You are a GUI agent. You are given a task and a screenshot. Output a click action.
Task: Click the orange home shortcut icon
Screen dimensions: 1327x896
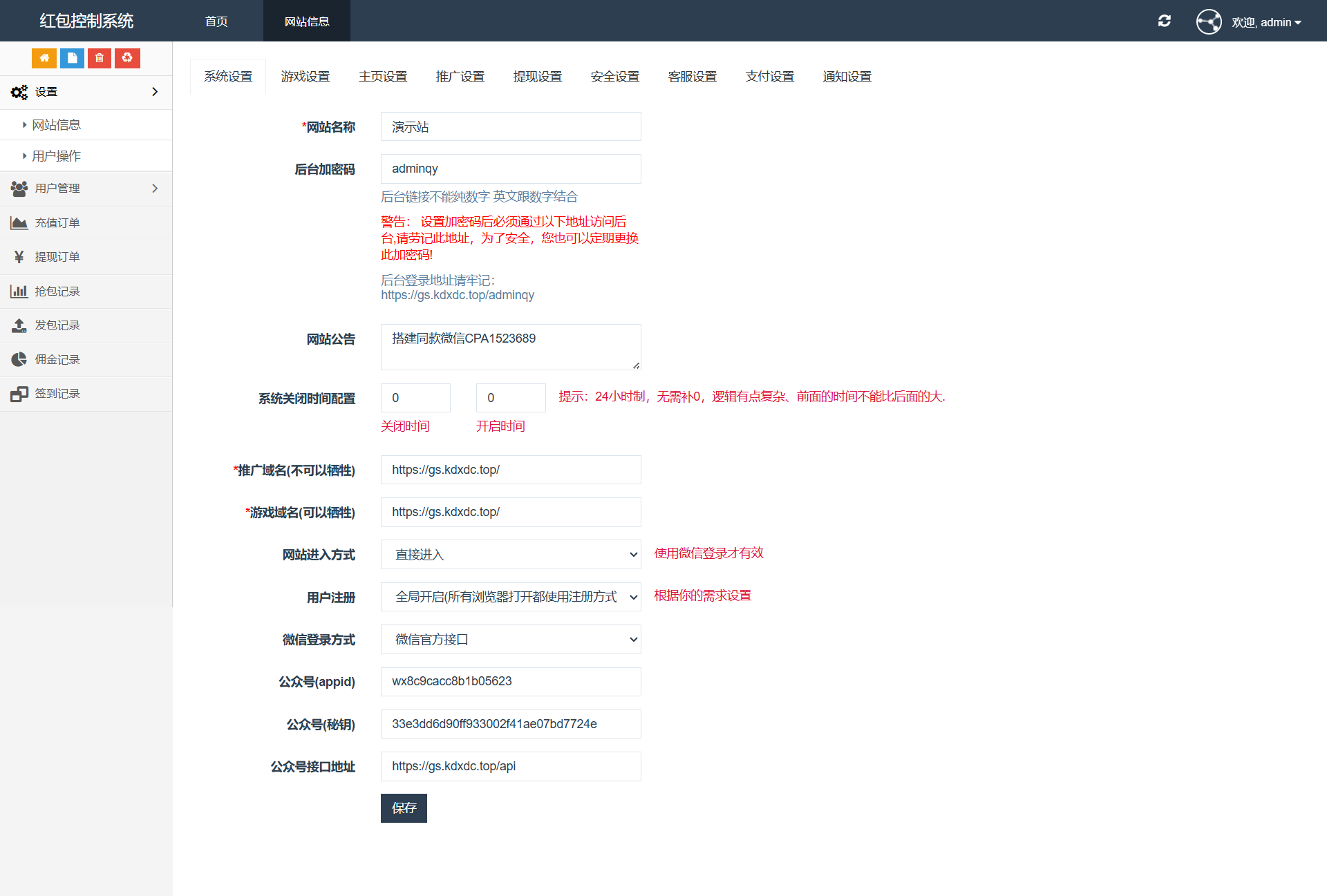(x=44, y=58)
